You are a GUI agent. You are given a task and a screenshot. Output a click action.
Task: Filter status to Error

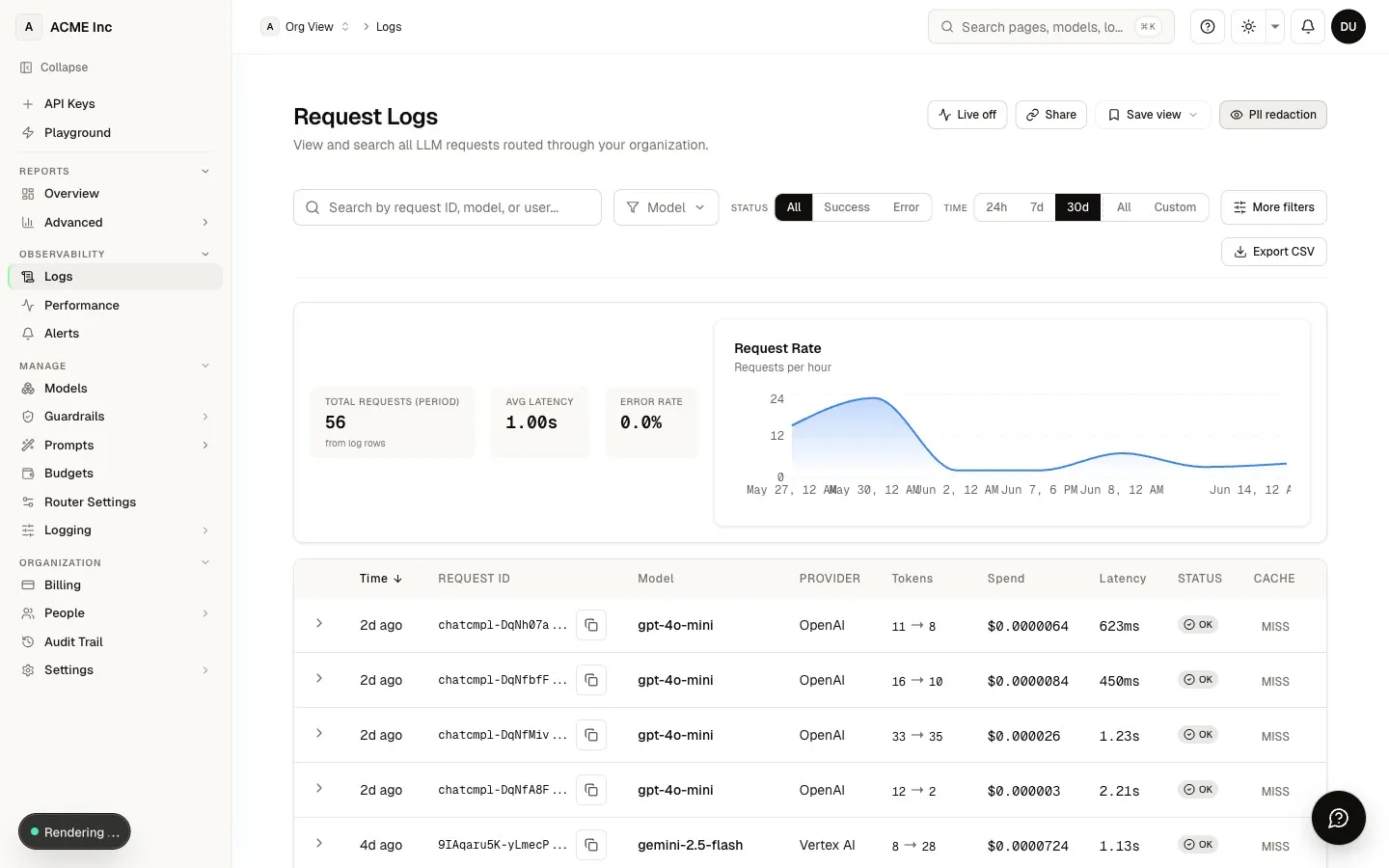[906, 207]
